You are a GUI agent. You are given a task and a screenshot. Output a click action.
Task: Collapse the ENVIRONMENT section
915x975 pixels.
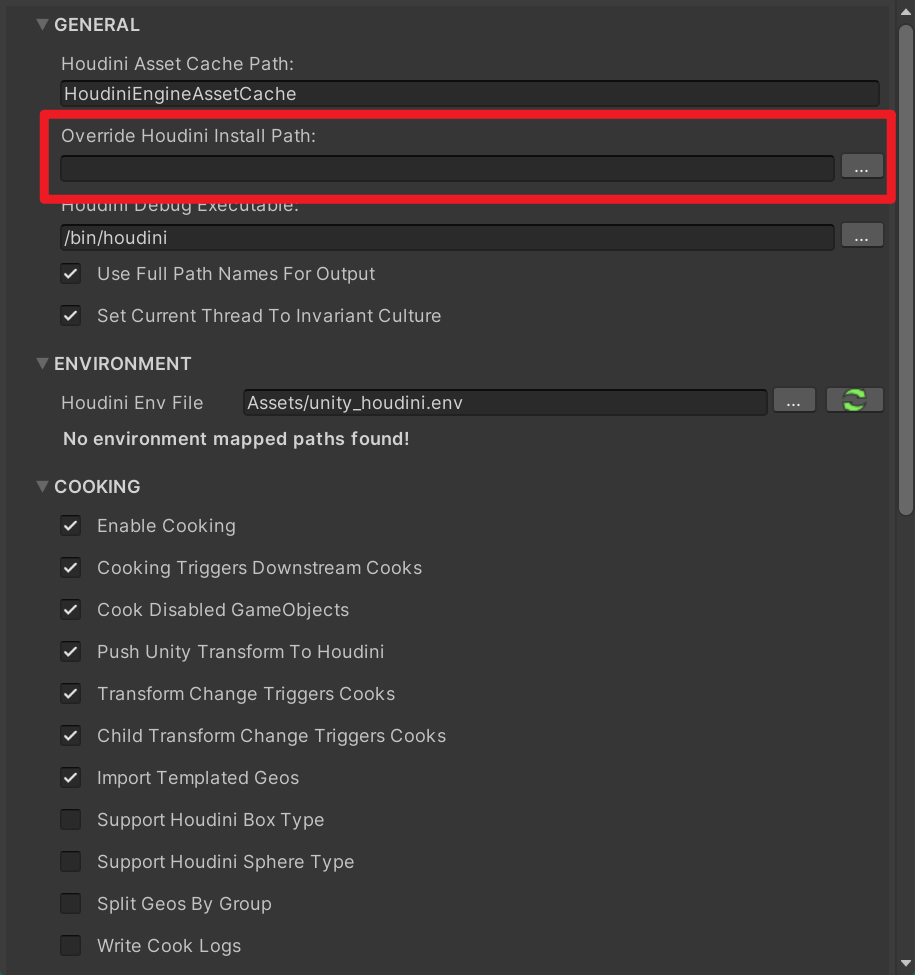coord(42,364)
